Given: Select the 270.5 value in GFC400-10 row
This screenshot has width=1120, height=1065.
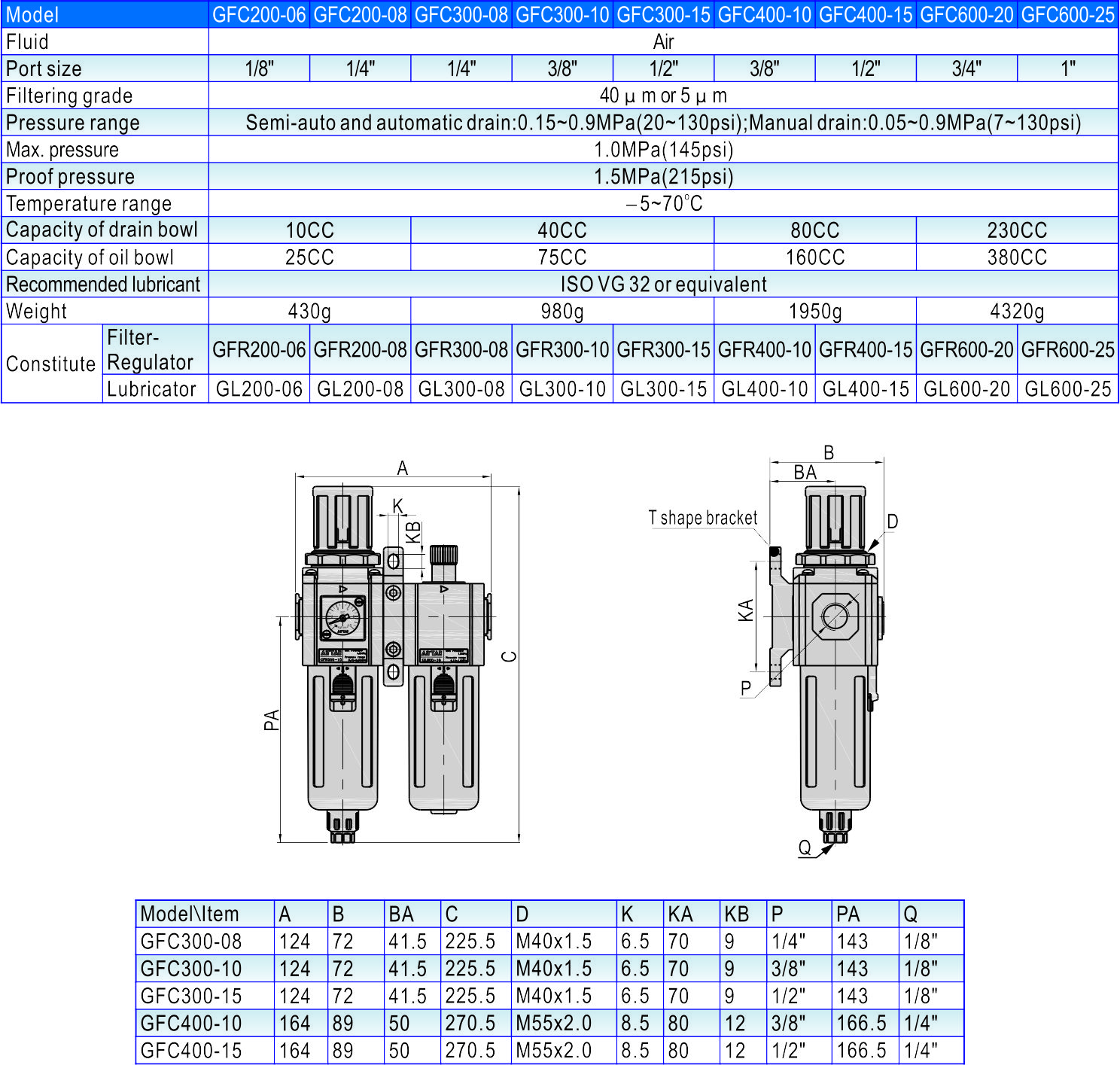Looking at the screenshot, I should coord(470,1023).
